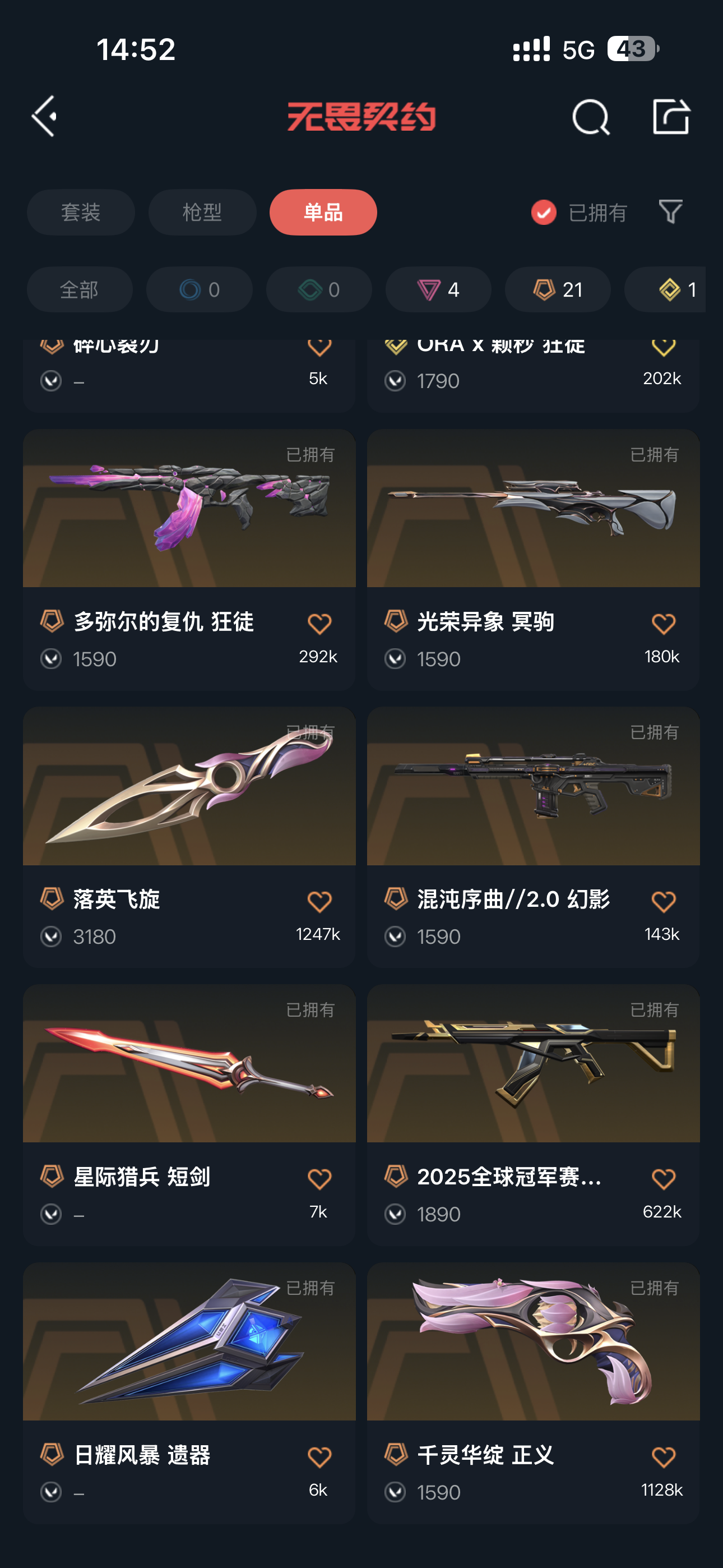The image size is (723, 1568).
Task: Toggle the 已拥有 owned checkbox
Action: pyautogui.click(x=544, y=213)
